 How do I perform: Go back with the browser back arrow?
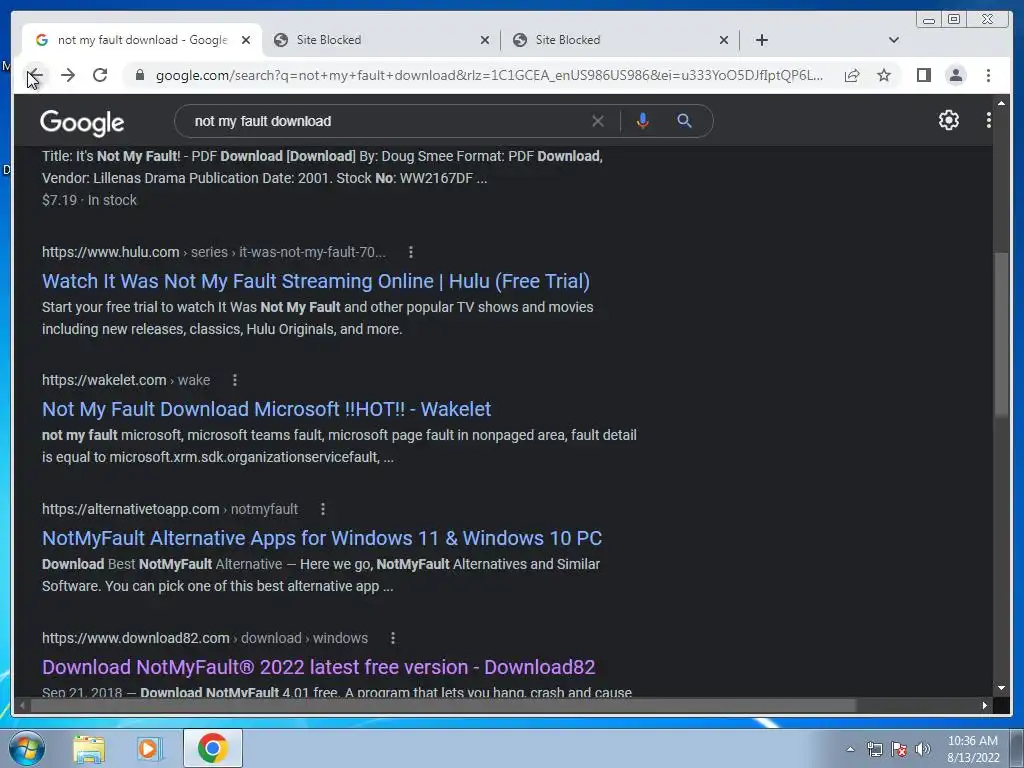(x=35, y=75)
